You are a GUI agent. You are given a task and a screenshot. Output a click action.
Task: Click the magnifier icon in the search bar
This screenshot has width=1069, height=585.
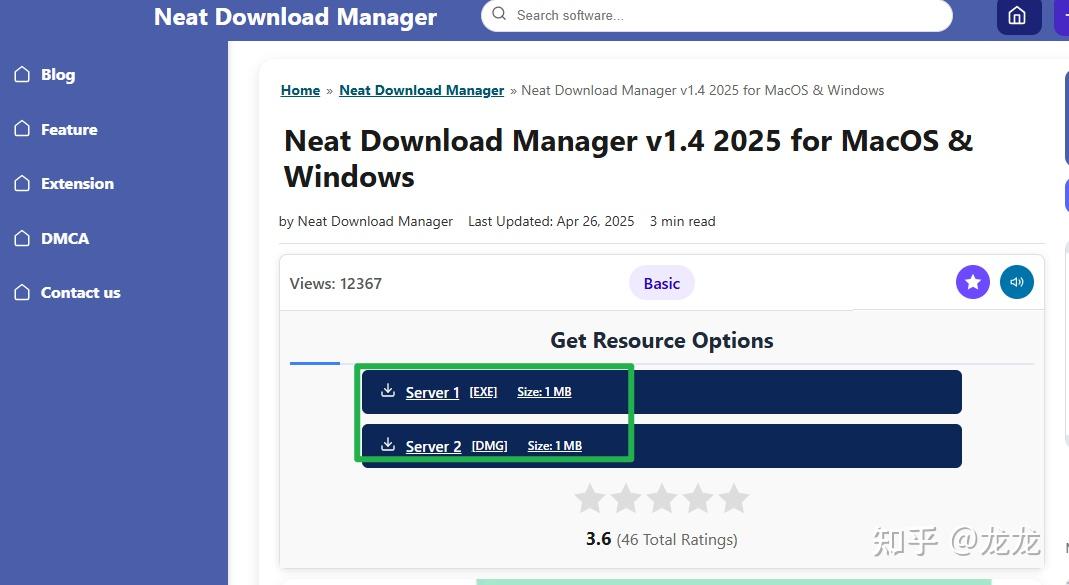[499, 15]
